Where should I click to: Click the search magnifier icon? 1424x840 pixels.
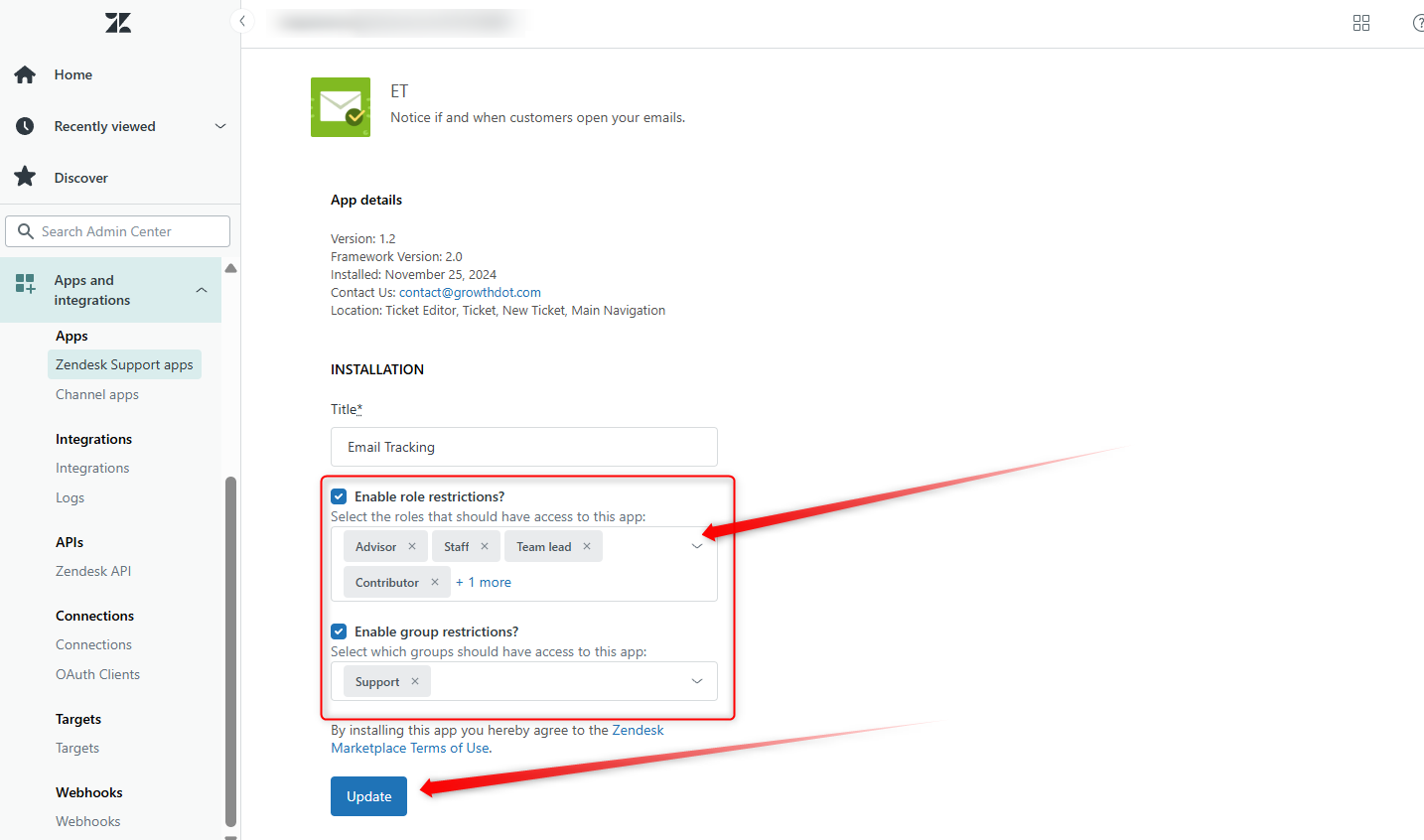point(26,231)
